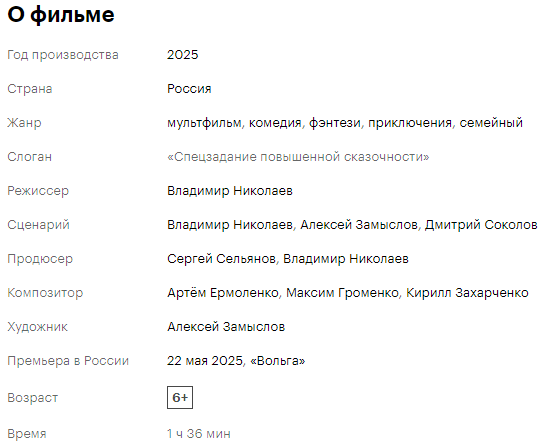539x446 pixels.
Task: Click the premiere date 22 мая 2025
Action: (x=205, y=361)
